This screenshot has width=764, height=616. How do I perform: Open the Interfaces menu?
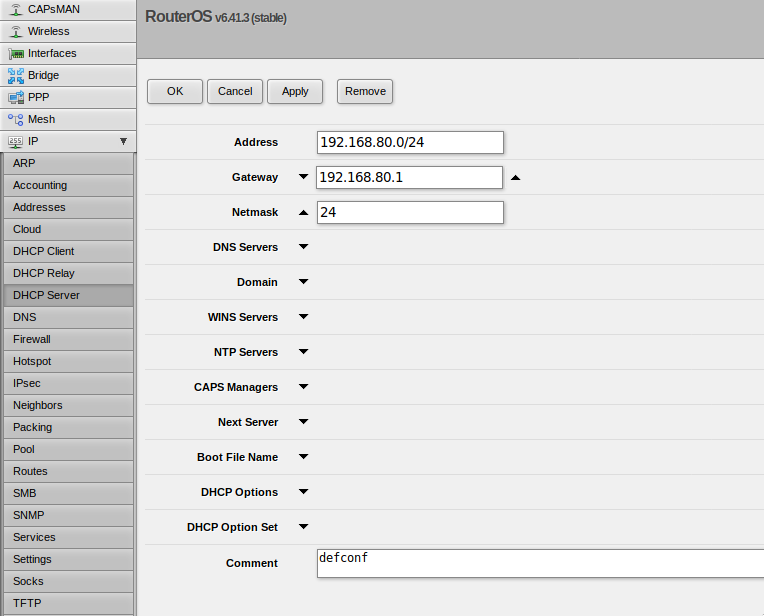point(68,53)
